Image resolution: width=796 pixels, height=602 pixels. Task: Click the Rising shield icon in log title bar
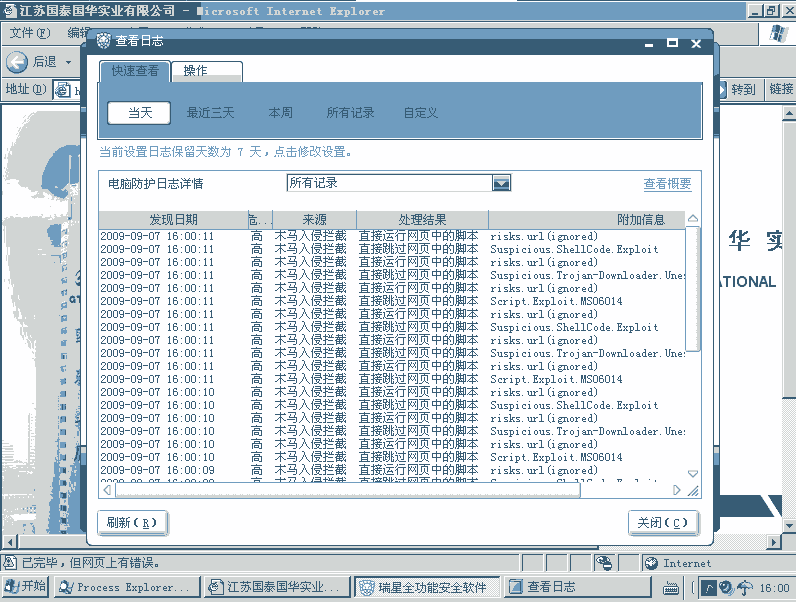[103, 41]
